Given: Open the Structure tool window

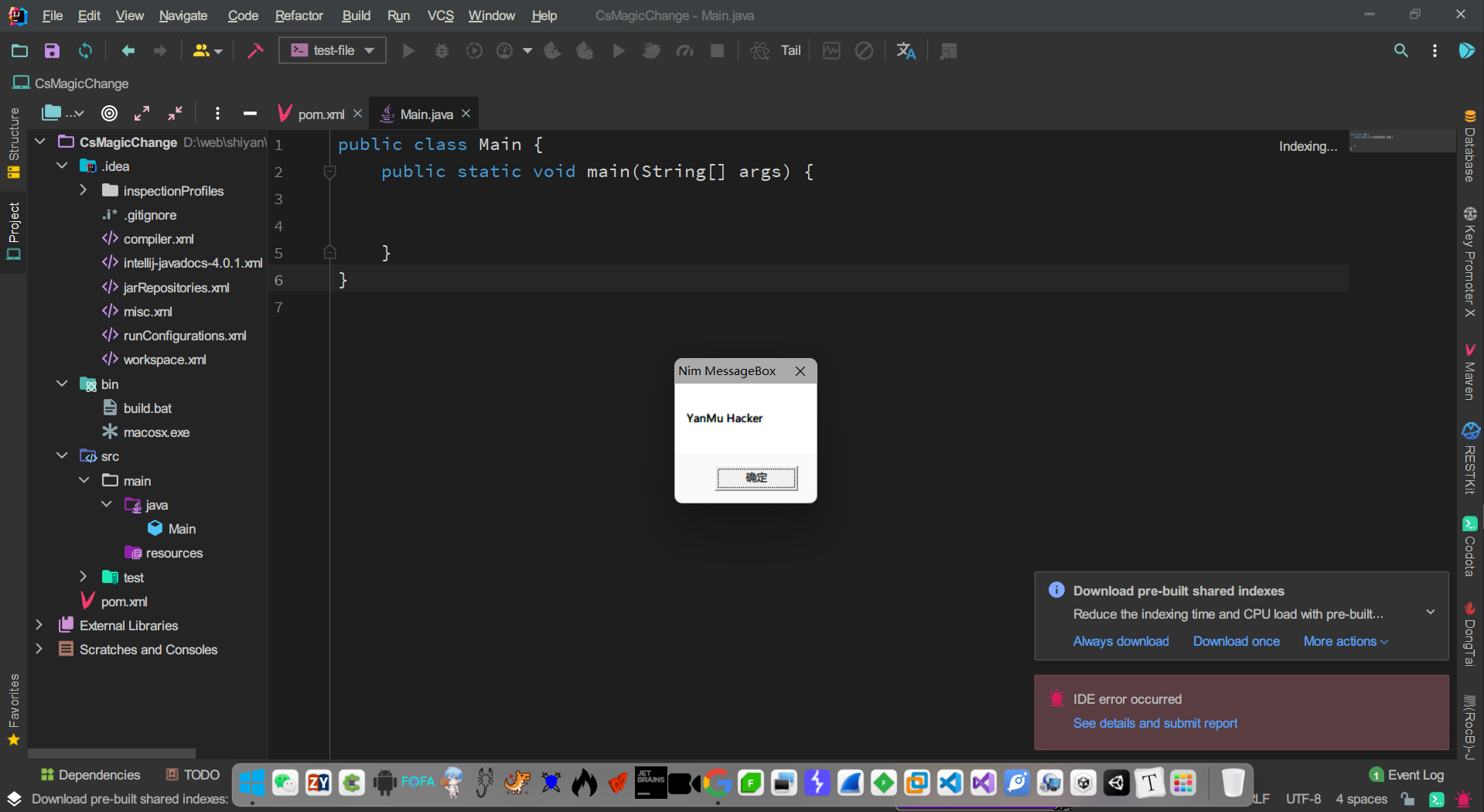Looking at the screenshot, I should [13, 143].
